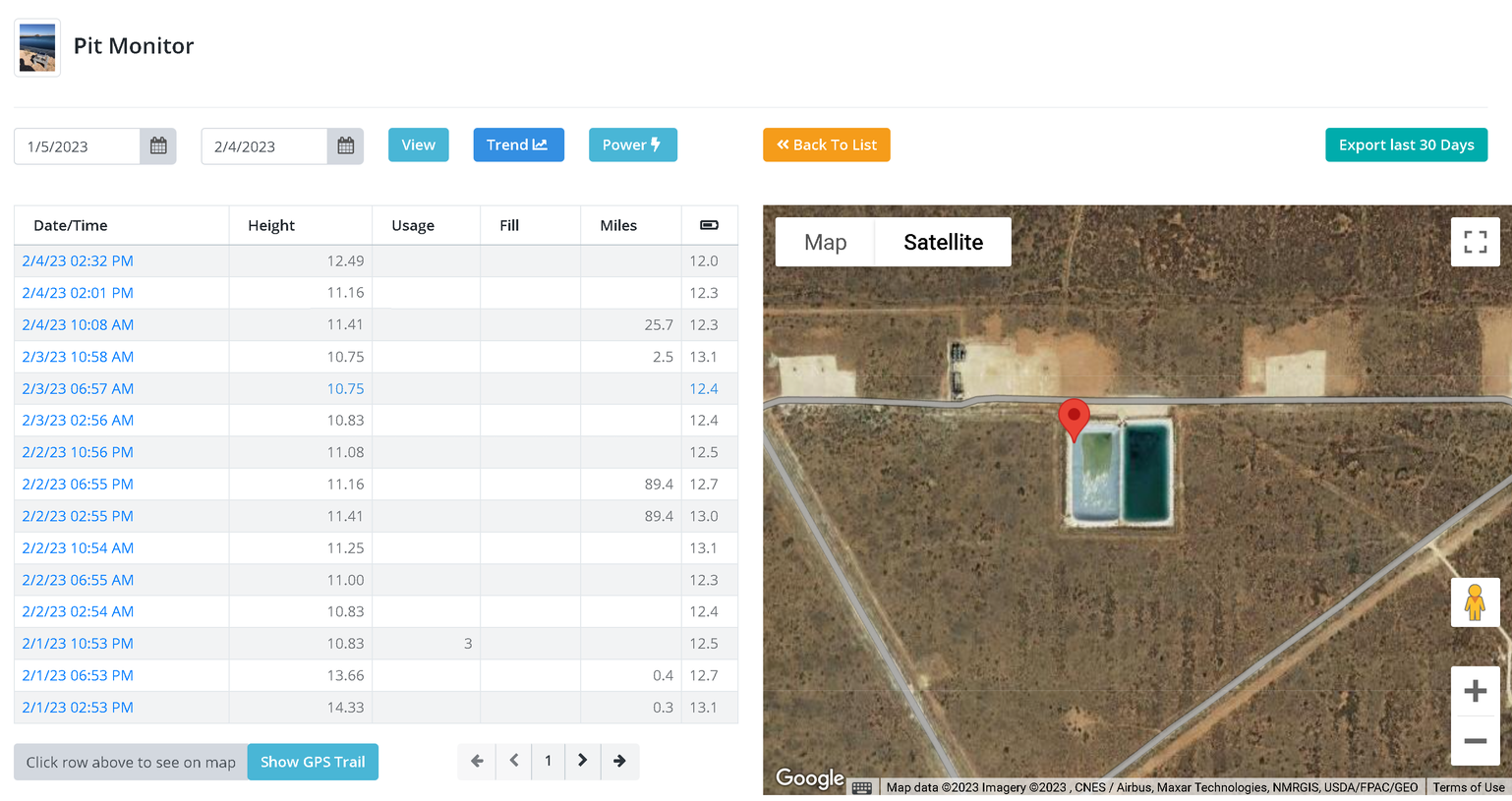The width and height of the screenshot is (1512, 801).
Task: Click the red location pin on map
Action: tap(1074, 417)
